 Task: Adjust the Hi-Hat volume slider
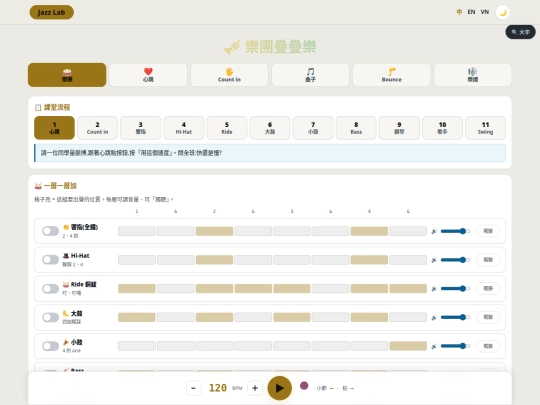click(455, 260)
